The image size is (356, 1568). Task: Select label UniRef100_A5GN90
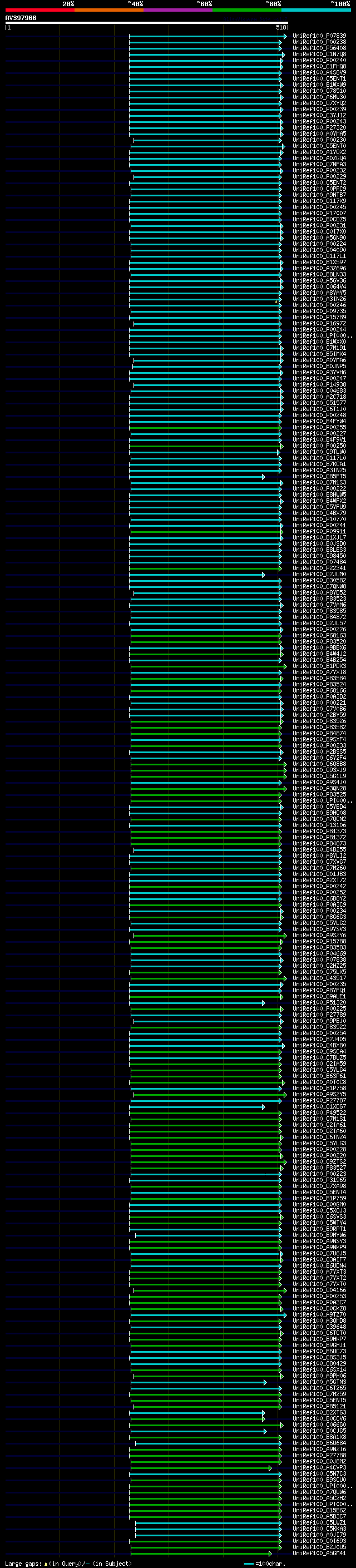pos(319,238)
